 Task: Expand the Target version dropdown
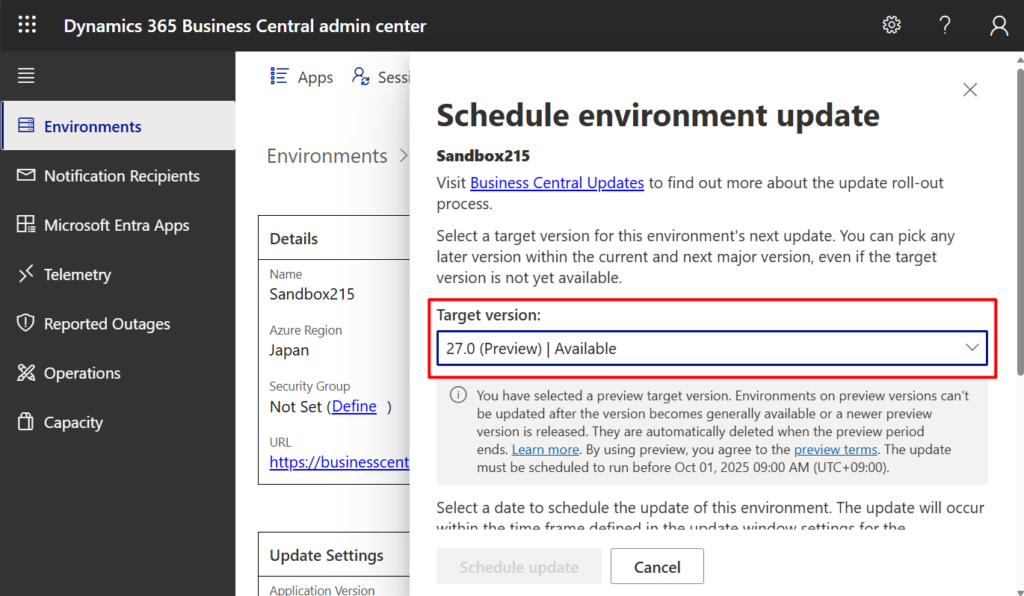click(x=711, y=348)
